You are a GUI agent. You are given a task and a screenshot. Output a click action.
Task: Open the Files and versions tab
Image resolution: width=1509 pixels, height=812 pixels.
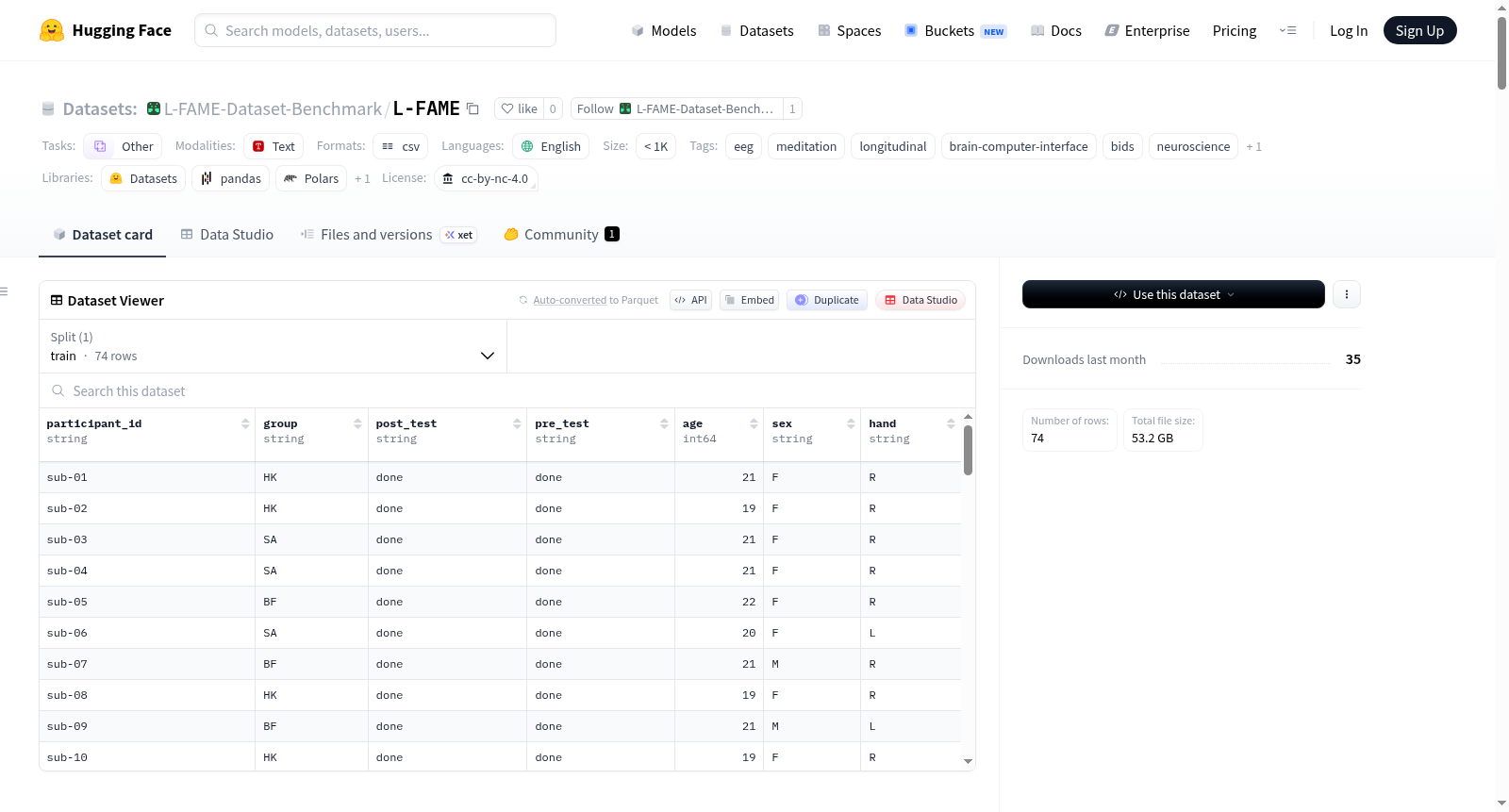coord(389,235)
